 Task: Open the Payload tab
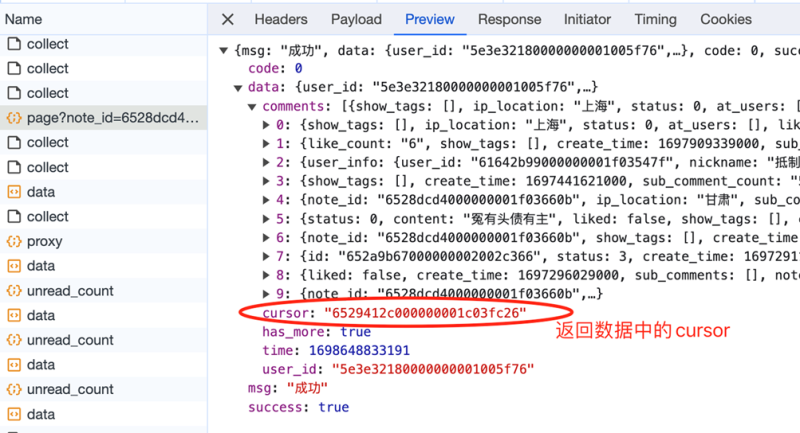(356, 19)
